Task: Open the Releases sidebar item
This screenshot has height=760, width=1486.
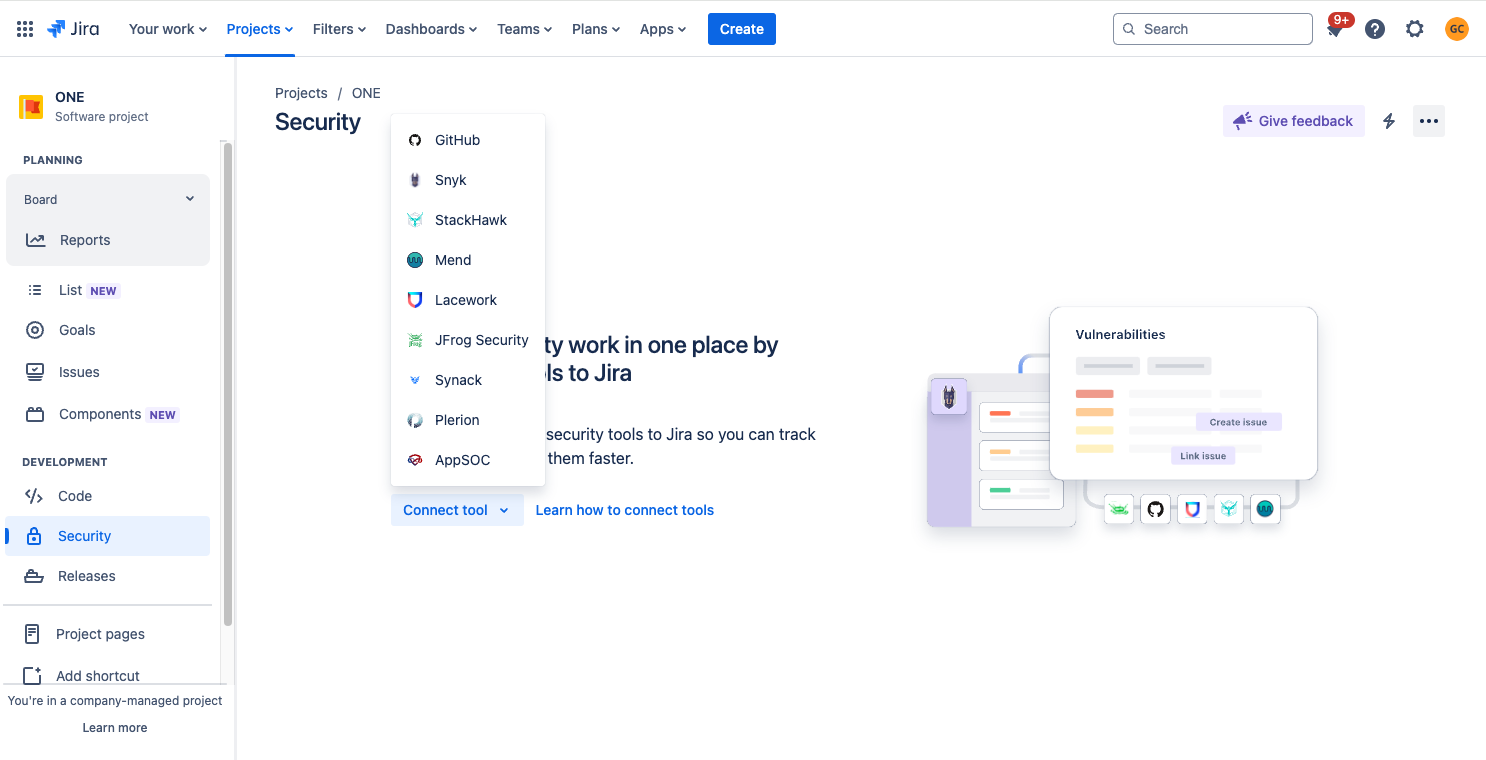Action: (x=108, y=576)
